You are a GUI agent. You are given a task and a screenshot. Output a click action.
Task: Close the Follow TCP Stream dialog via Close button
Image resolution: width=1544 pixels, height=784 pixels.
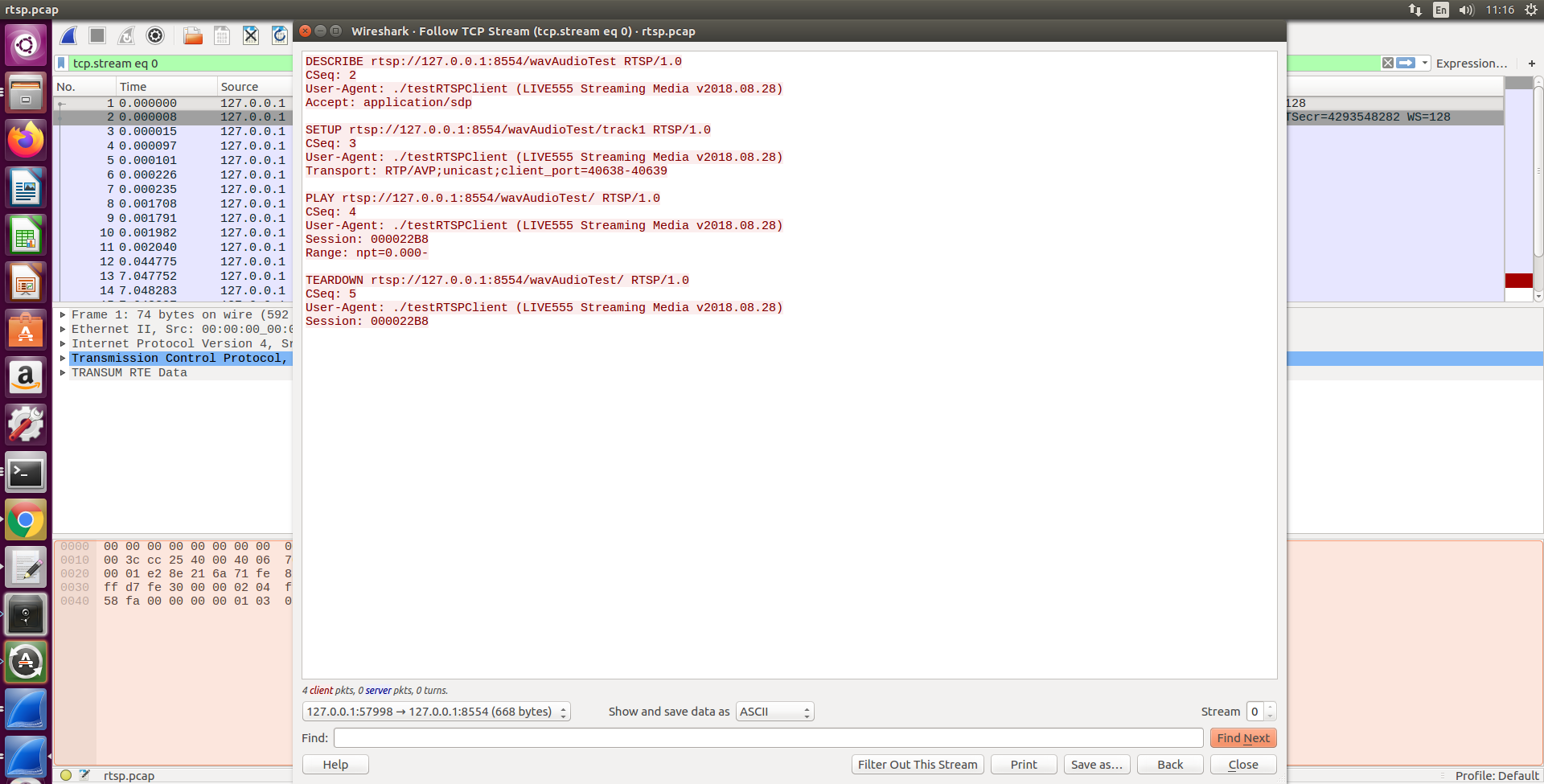pos(1243,765)
